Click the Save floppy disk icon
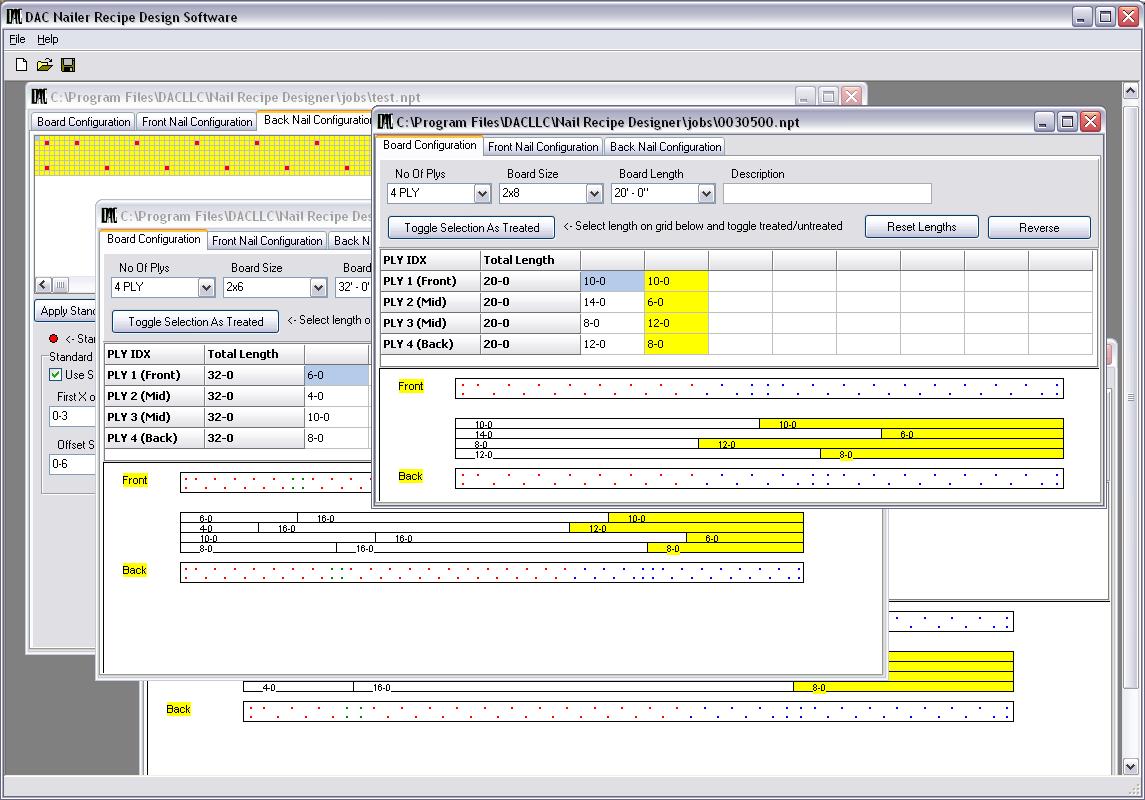Viewport: 1145px width, 800px height. [68, 65]
